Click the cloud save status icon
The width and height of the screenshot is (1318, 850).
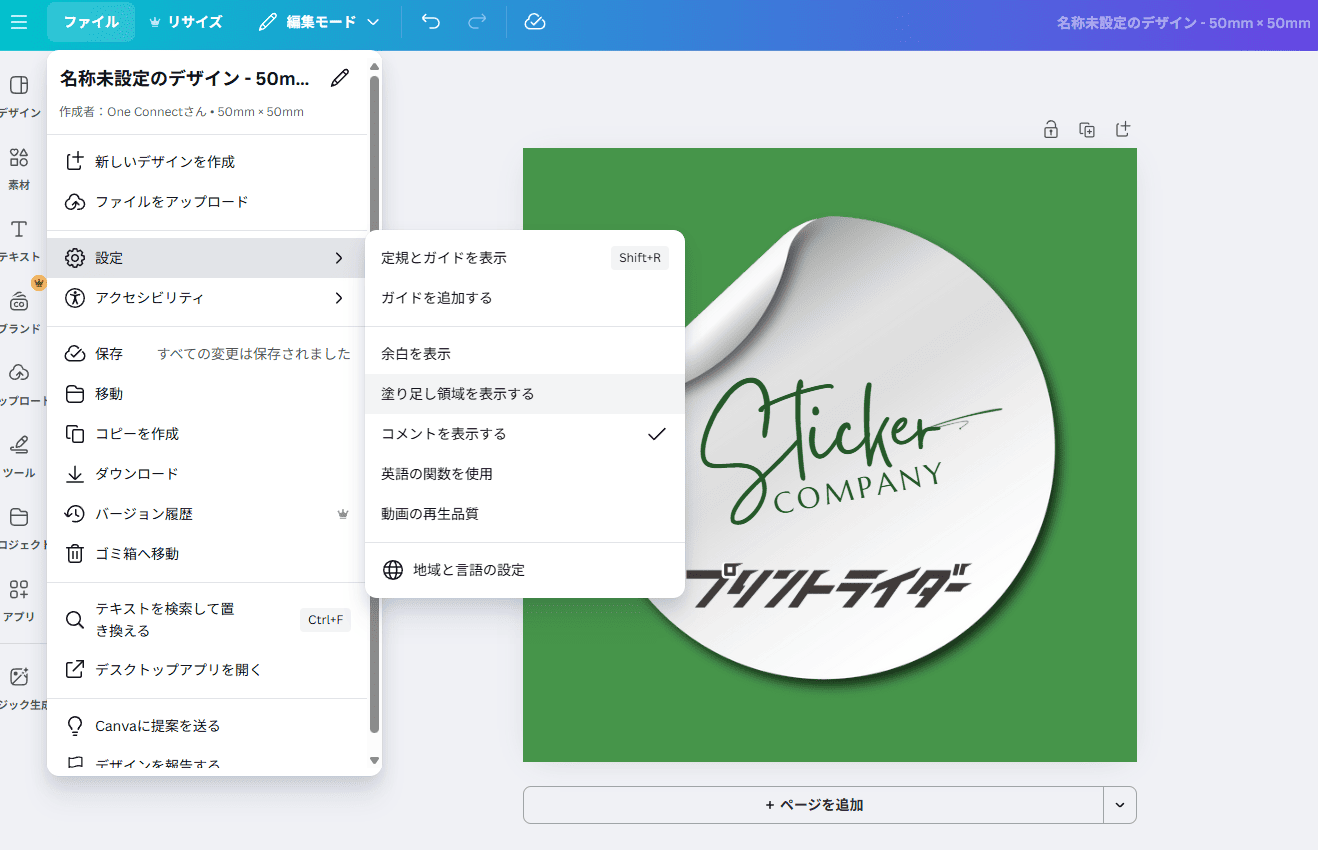click(x=535, y=22)
